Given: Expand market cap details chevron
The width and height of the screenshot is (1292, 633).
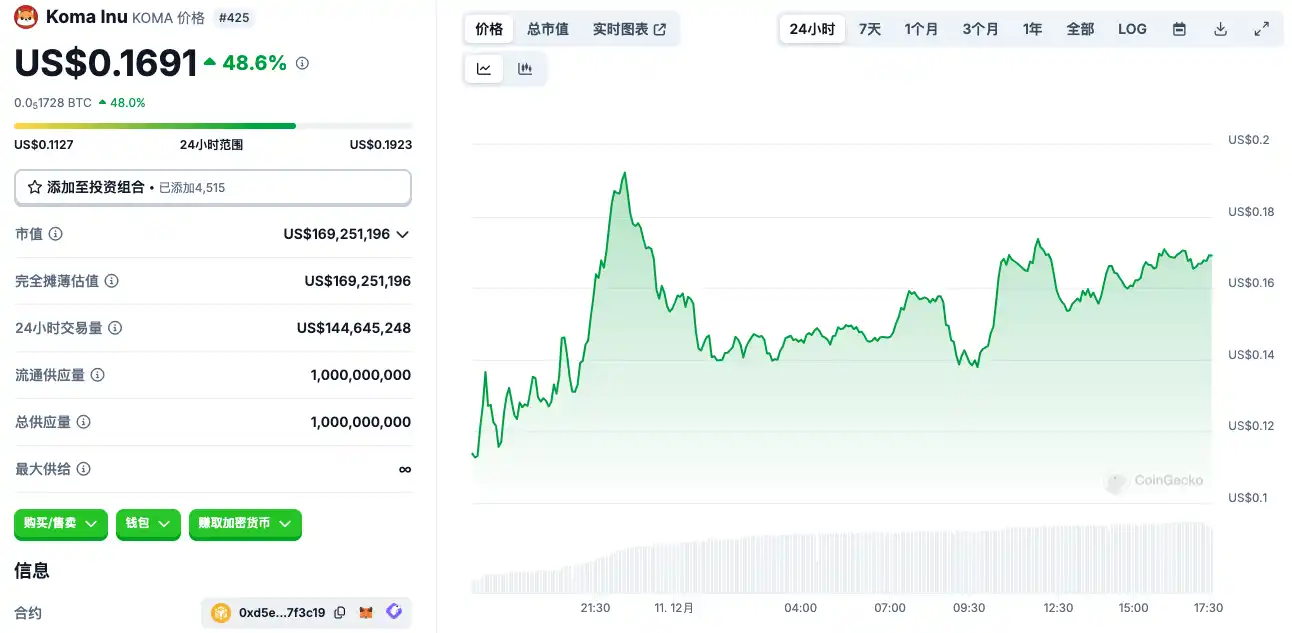Looking at the screenshot, I should tap(403, 234).
